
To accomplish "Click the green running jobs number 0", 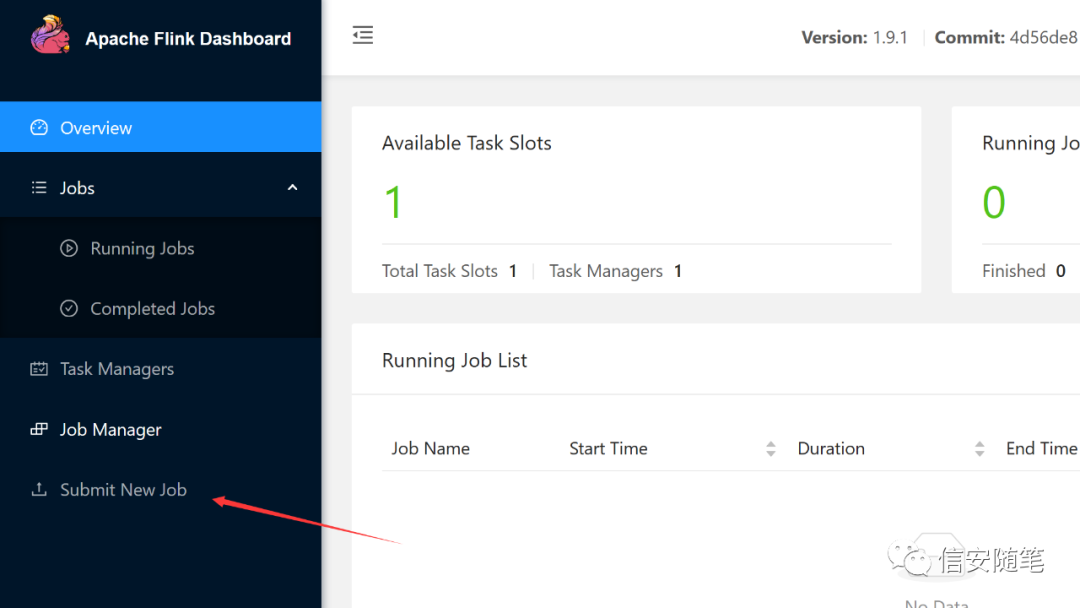I will coord(994,202).
